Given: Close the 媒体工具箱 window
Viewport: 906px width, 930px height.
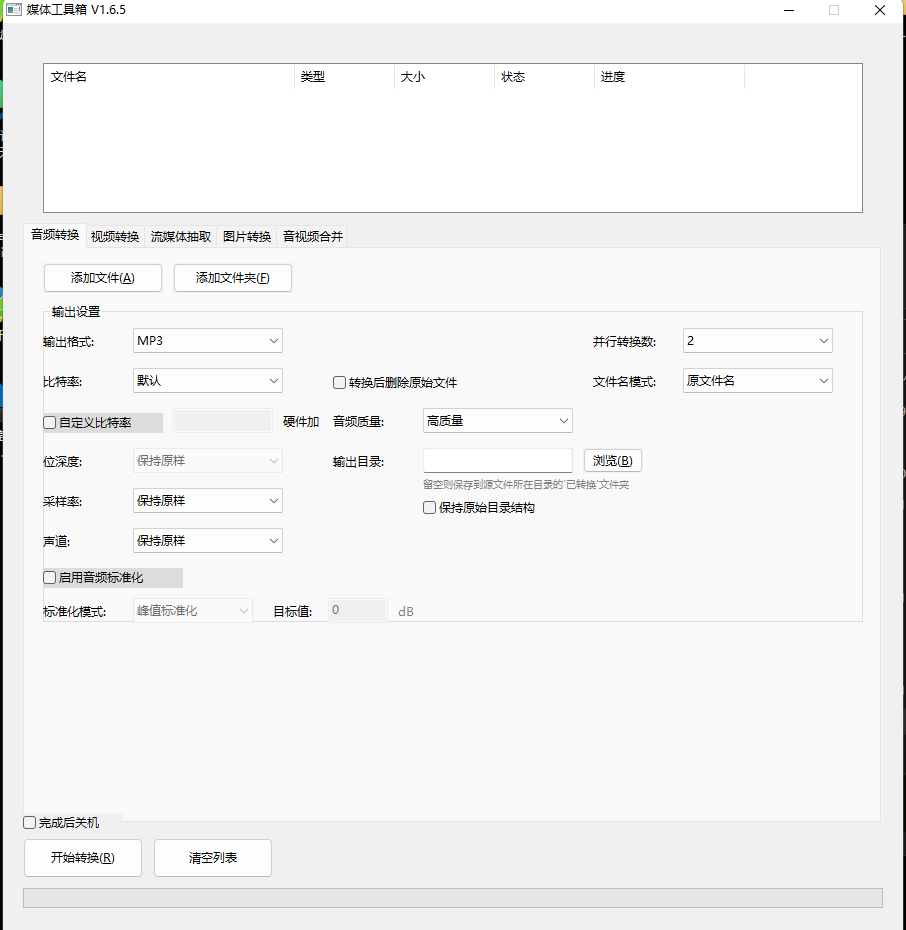Looking at the screenshot, I should [880, 10].
